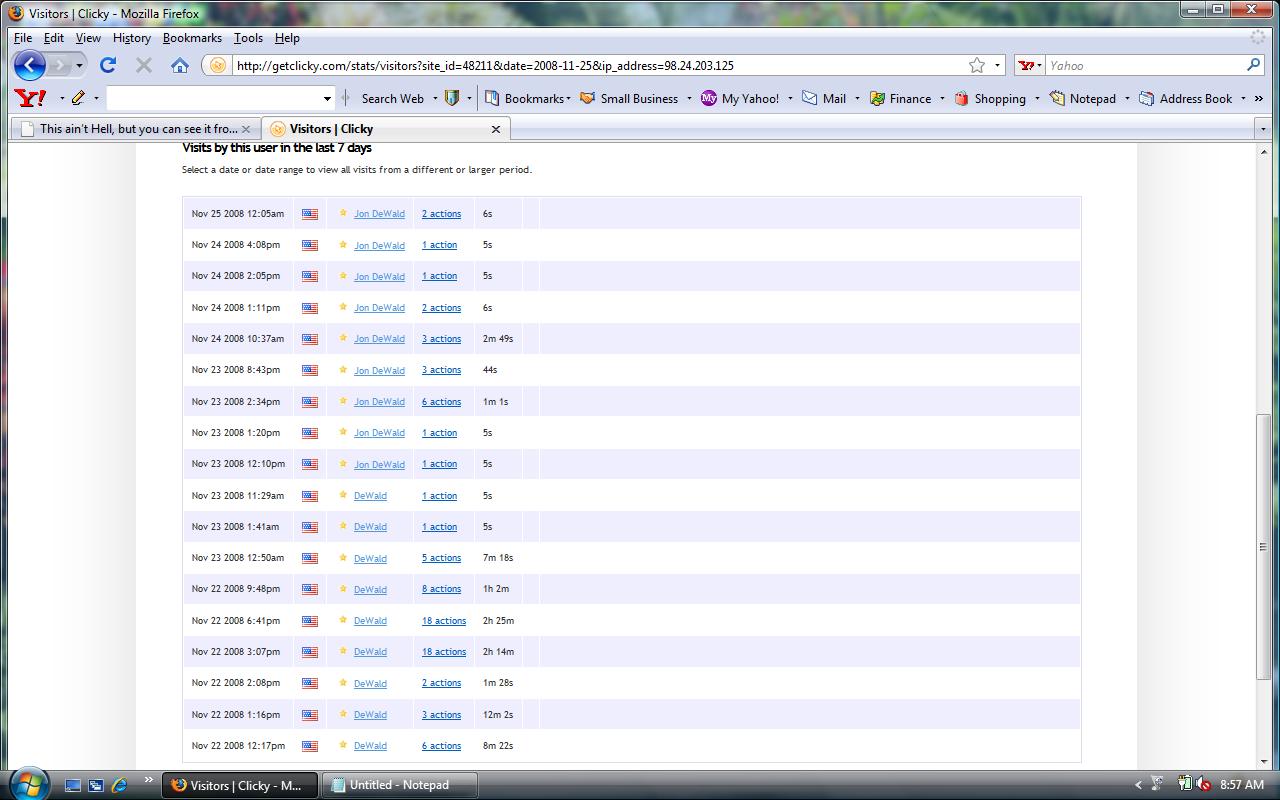Click the search magnifier icon
Image resolution: width=1280 pixels, height=800 pixels.
[1253, 65]
